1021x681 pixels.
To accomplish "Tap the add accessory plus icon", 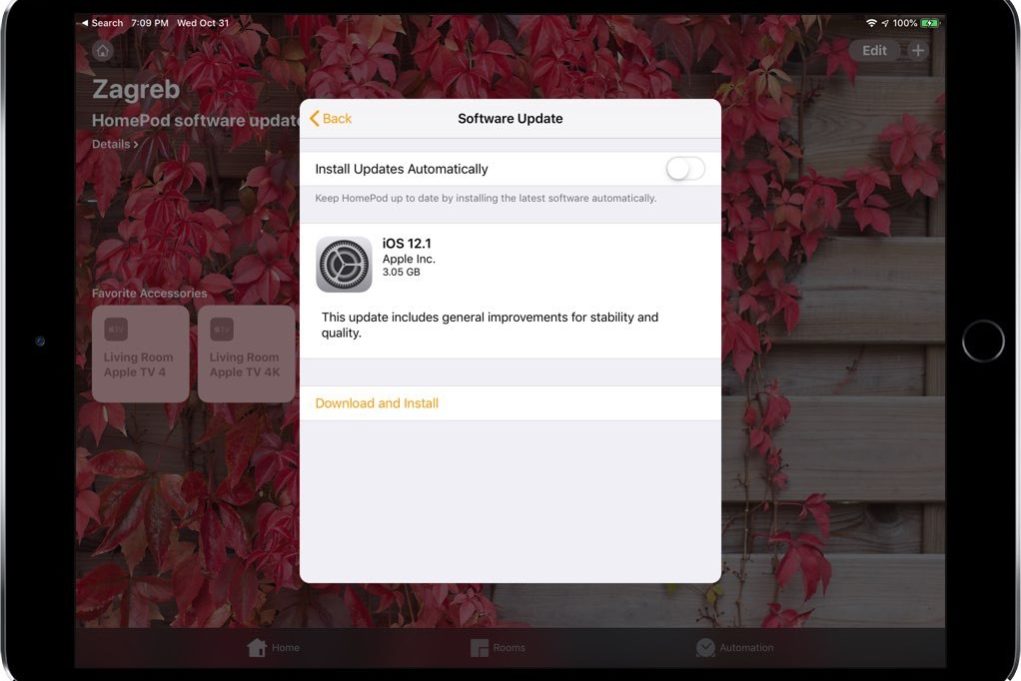I will coord(917,49).
